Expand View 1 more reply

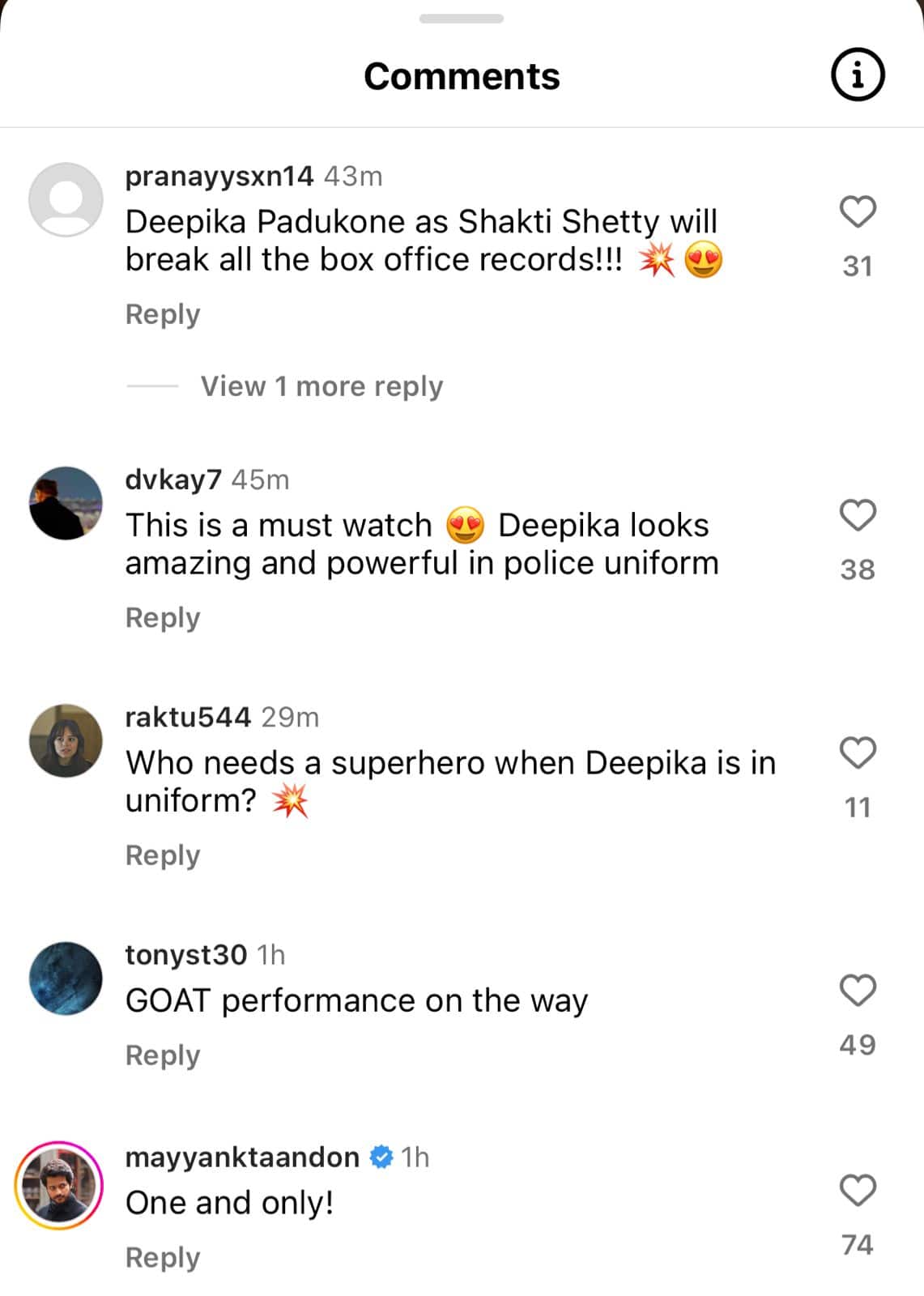(x=321, y=386)
